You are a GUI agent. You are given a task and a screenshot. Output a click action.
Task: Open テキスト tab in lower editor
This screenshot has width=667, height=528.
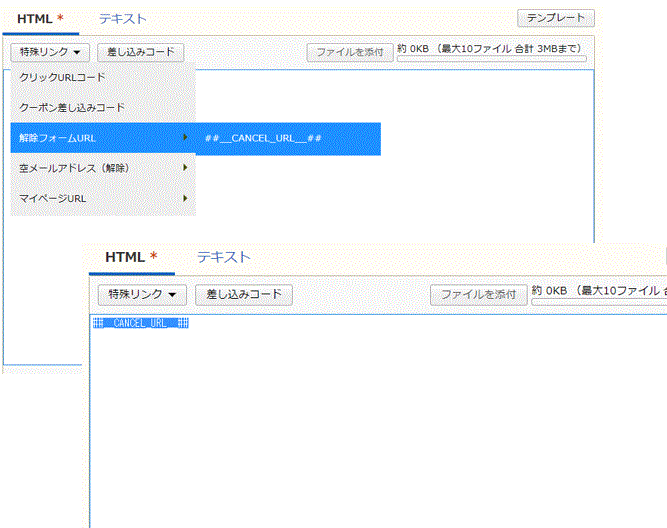tap(224, 257)
